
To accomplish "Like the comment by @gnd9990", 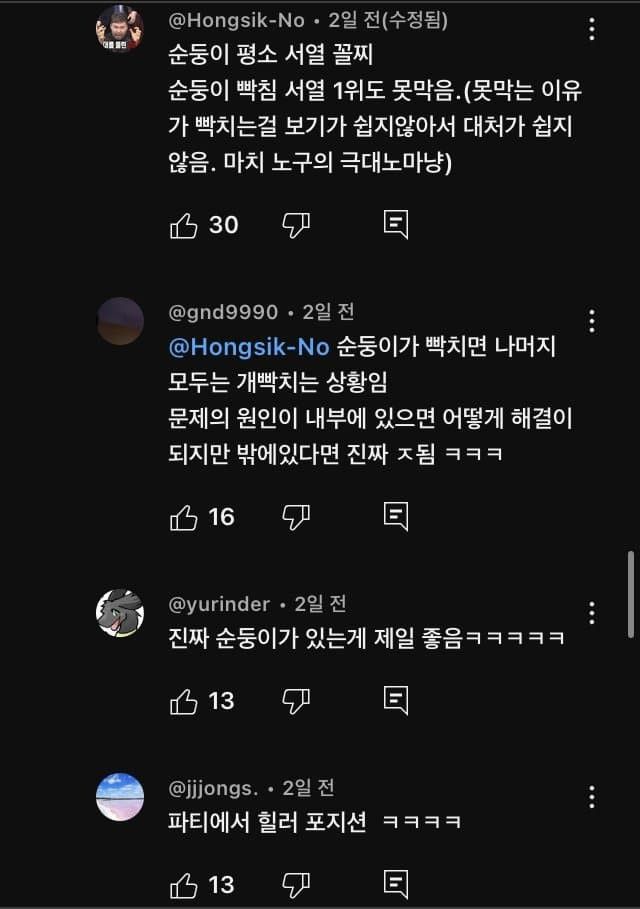I will click(x=184, y=516).
